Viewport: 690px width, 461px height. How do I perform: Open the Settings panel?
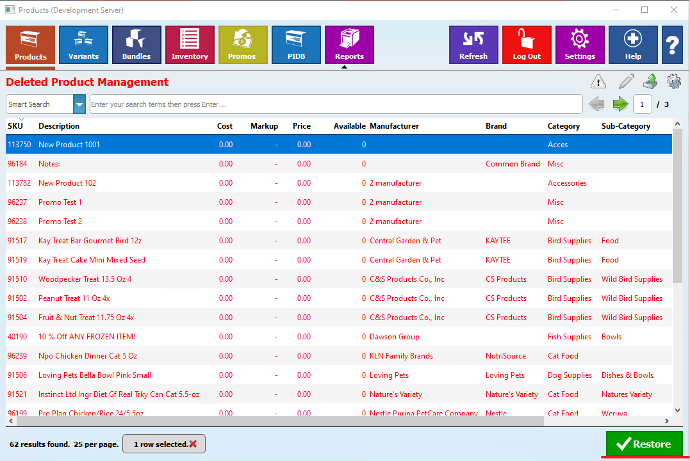point(579,44)
